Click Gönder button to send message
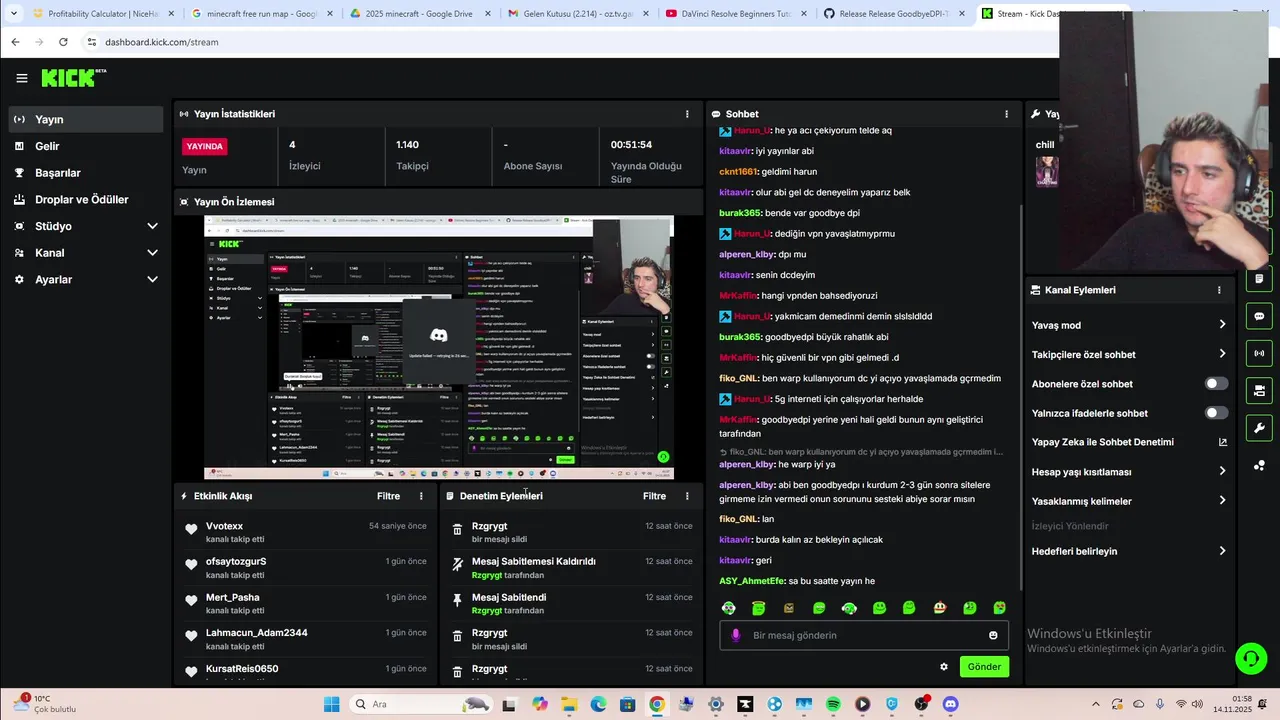The image size is (1280, 720). (984, 666)
